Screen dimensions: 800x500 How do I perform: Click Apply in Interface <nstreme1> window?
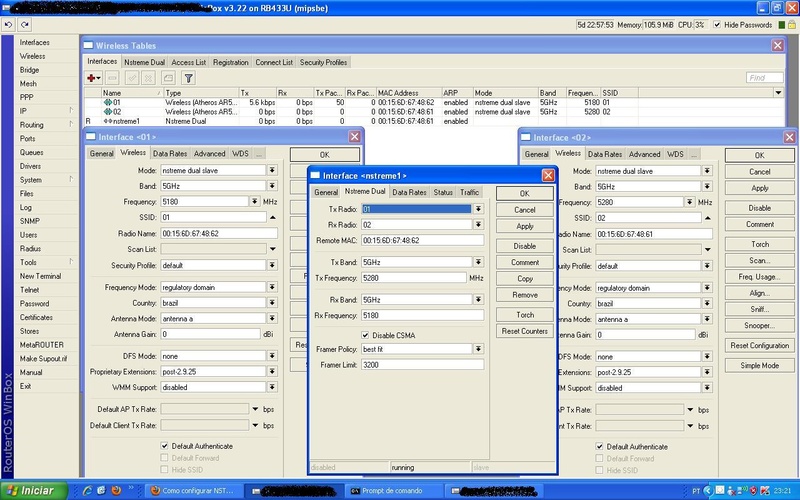click(x=524, y=226)
